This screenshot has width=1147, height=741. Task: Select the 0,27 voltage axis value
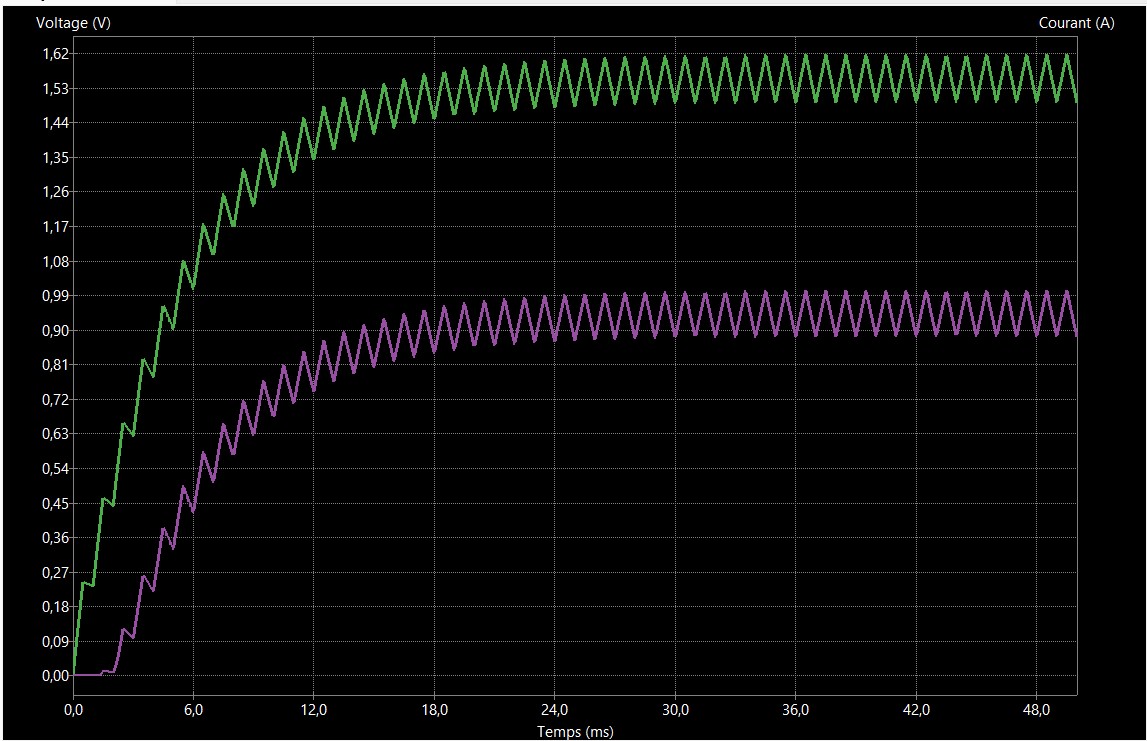pos(56,573)
